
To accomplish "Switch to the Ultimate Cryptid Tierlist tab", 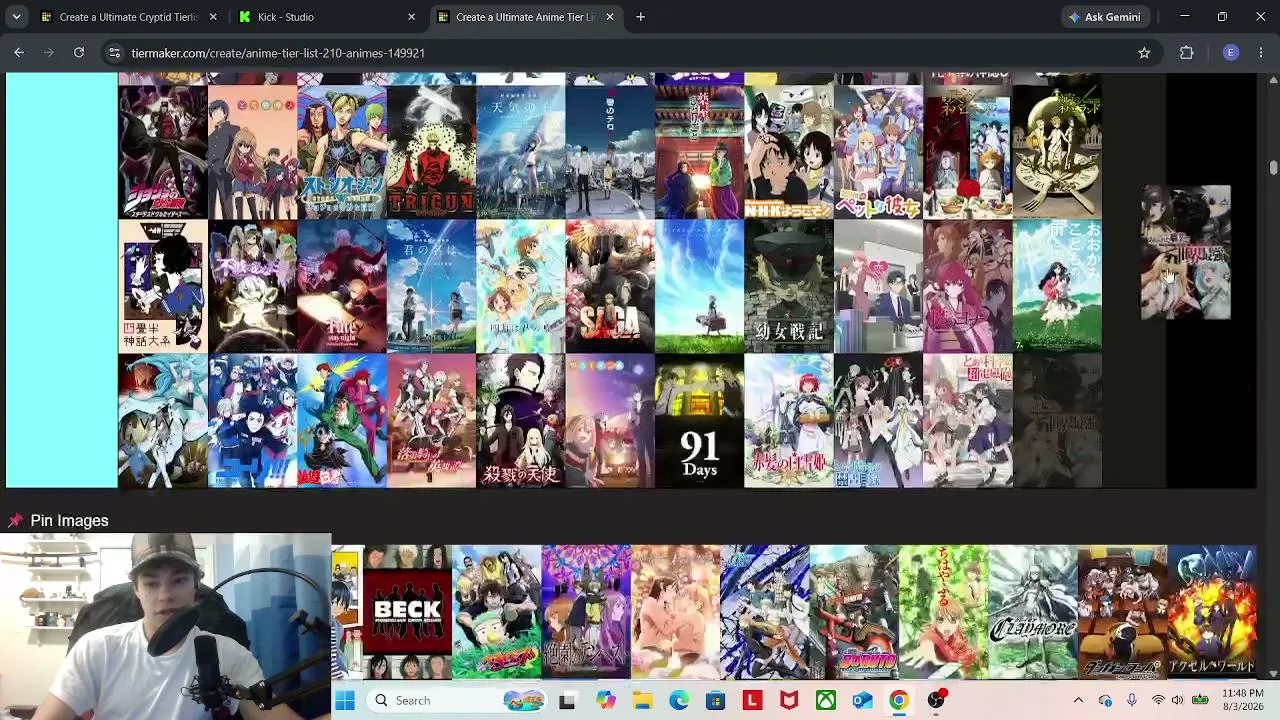I will coord(130,17).
